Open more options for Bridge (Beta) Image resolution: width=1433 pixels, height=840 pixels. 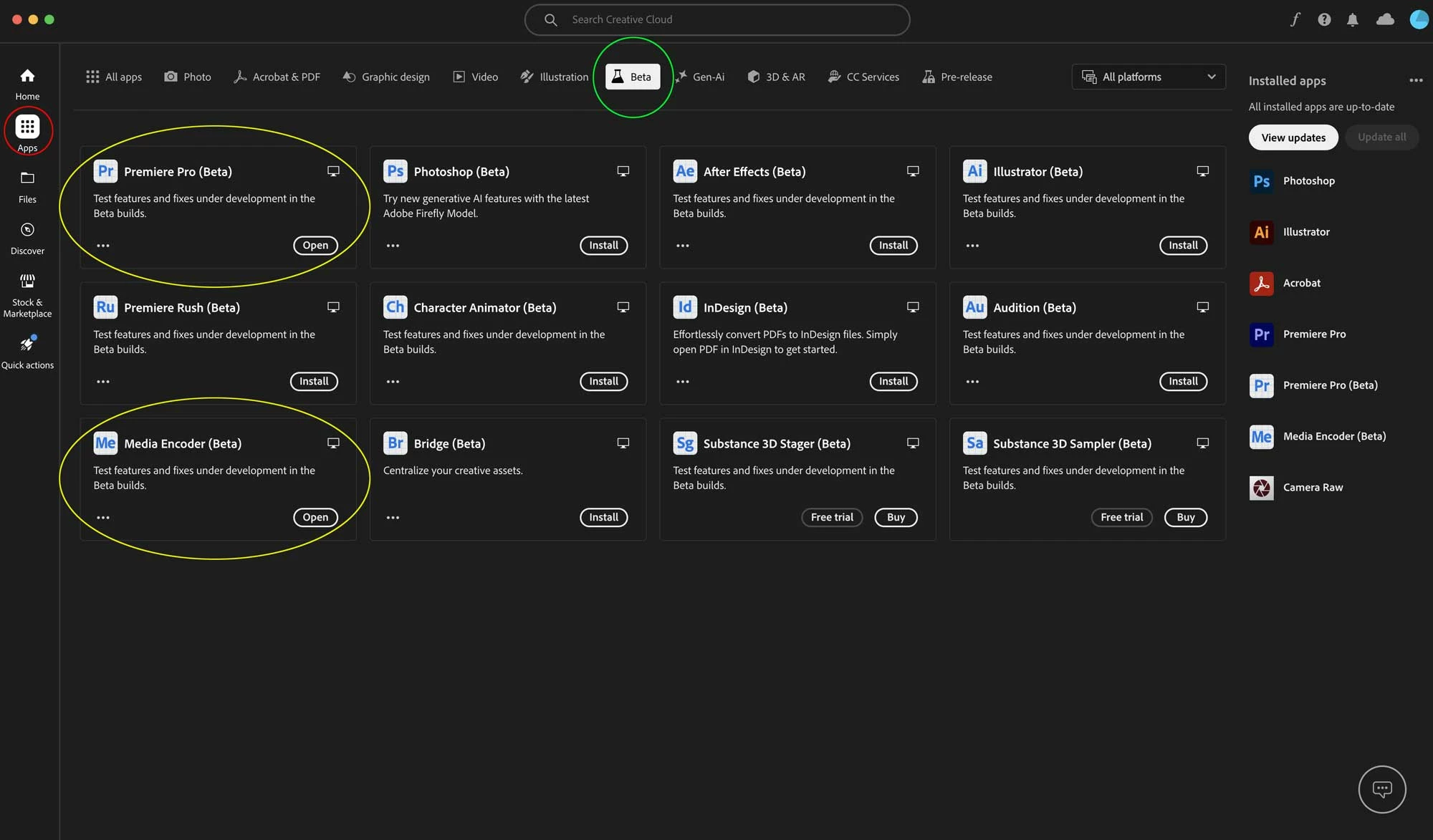(x=393, y=518)
